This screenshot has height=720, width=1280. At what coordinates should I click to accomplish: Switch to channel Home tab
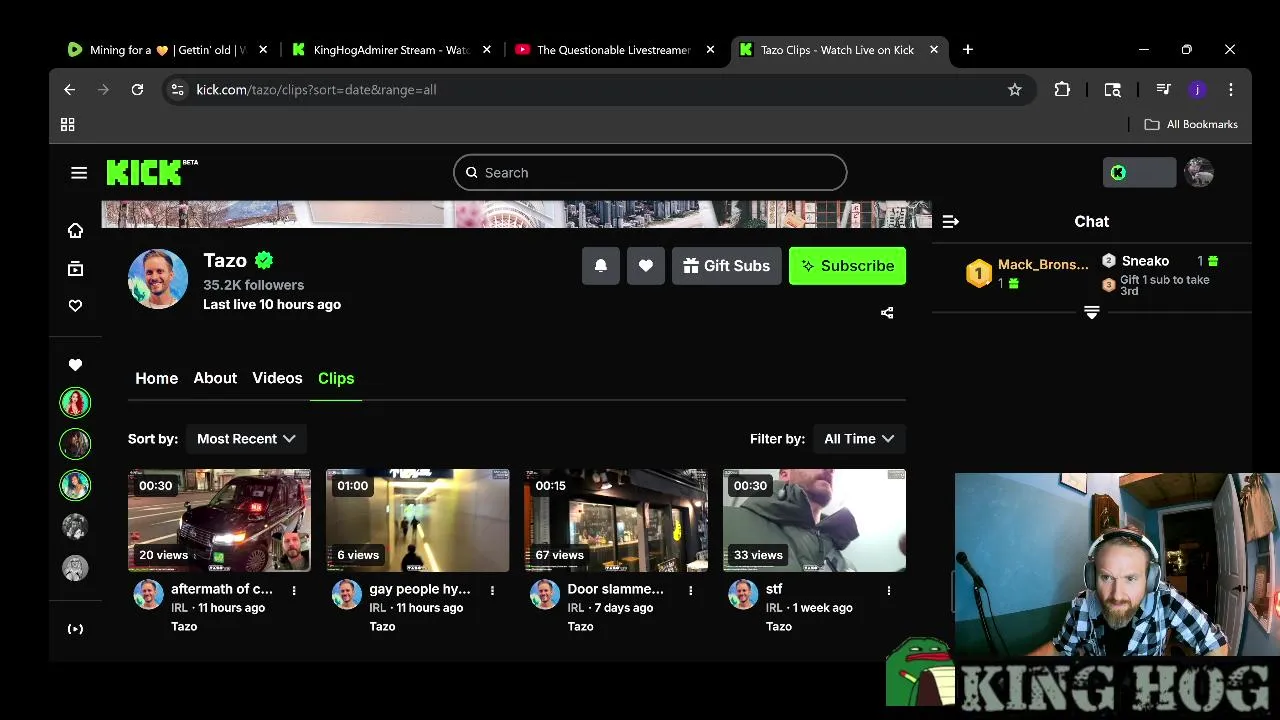[157, 378]
